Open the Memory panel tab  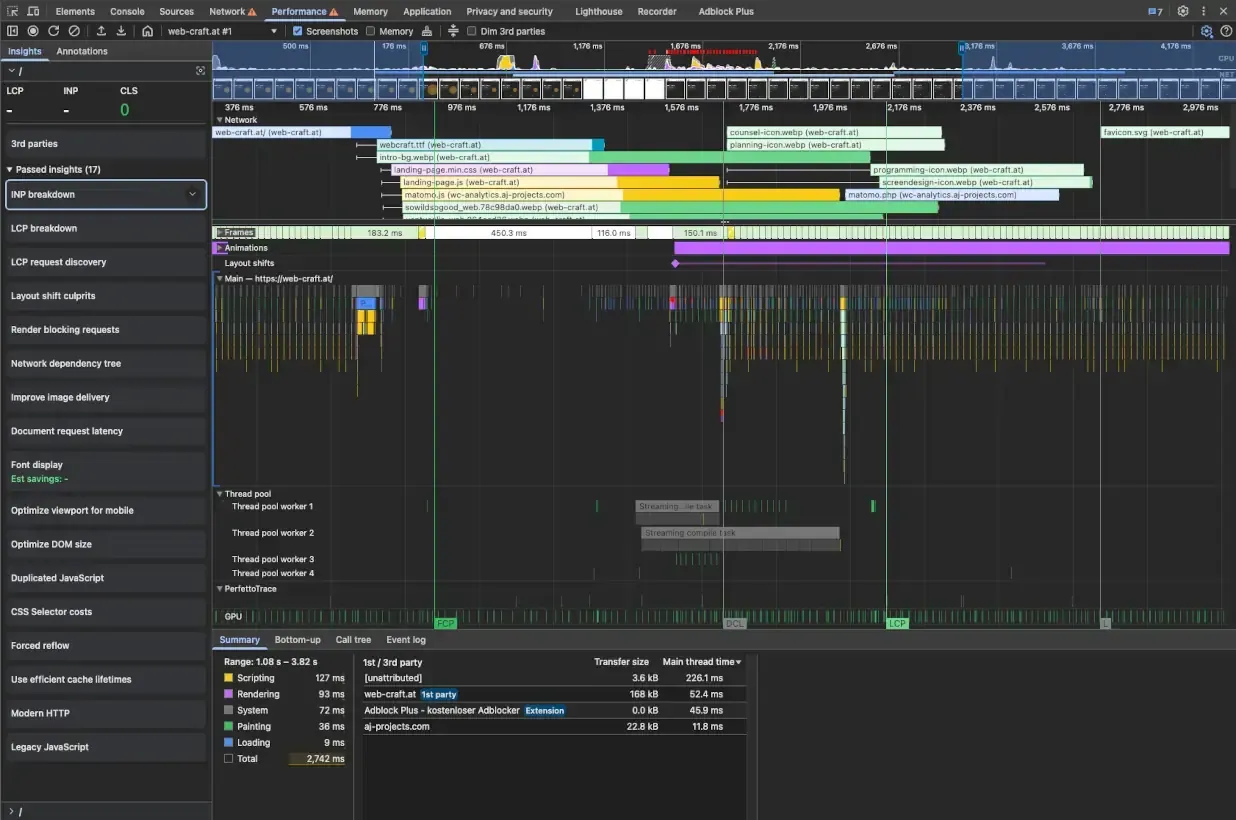pyautogui.click(x=370, y=11)
